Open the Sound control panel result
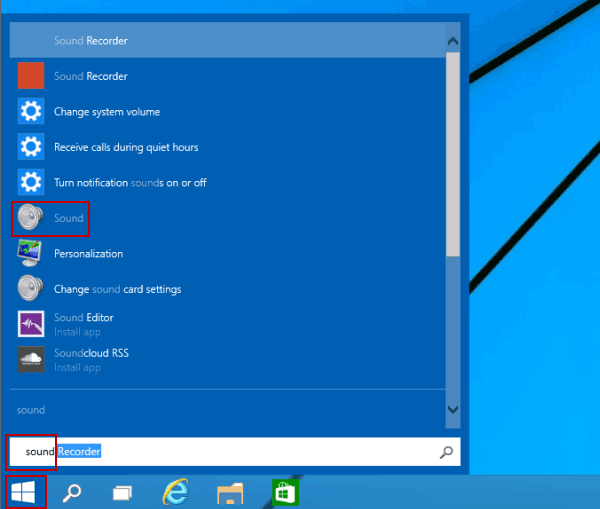The width and height of the screenshot is (600, 509). [x=227, y=218]
